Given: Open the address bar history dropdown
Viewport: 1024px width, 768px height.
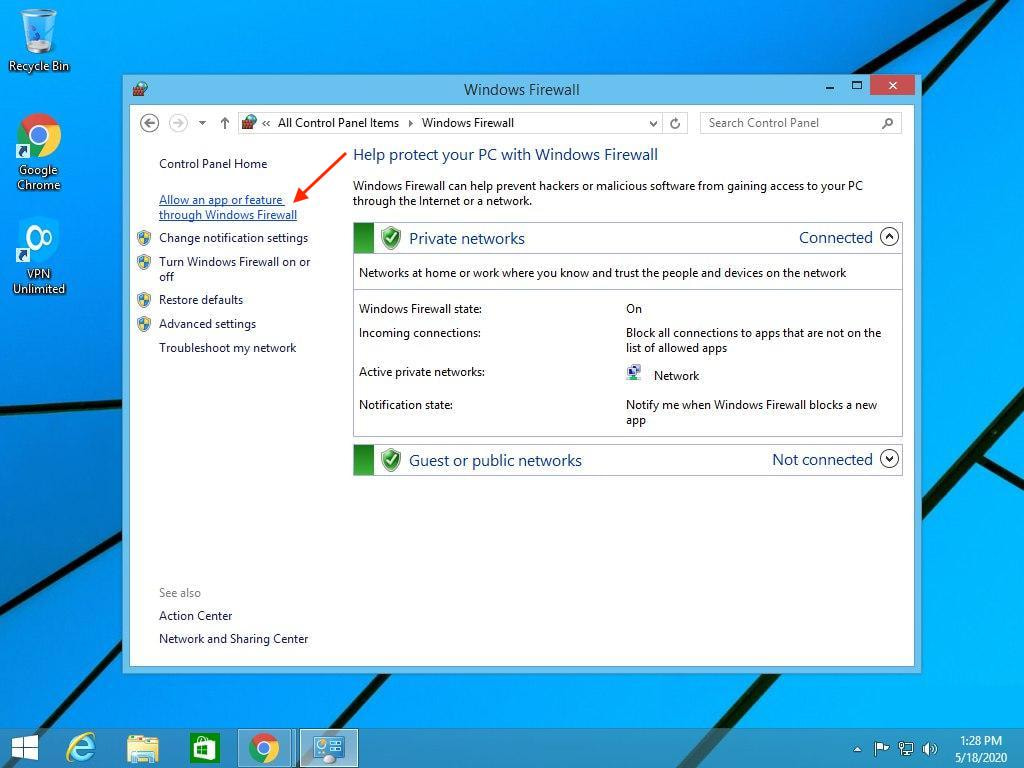Looking at the screenshot, I should [653, 123].
